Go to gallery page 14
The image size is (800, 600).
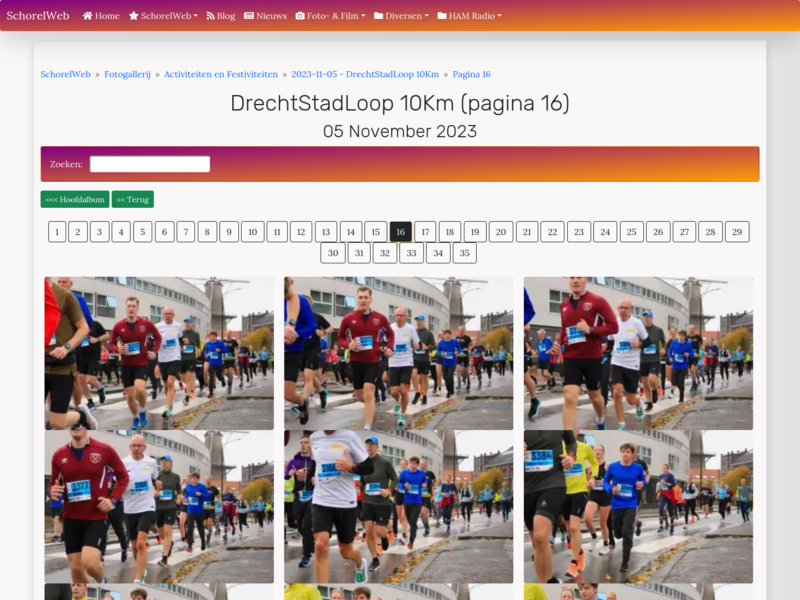pyautogui.click(x=351, y=232)
